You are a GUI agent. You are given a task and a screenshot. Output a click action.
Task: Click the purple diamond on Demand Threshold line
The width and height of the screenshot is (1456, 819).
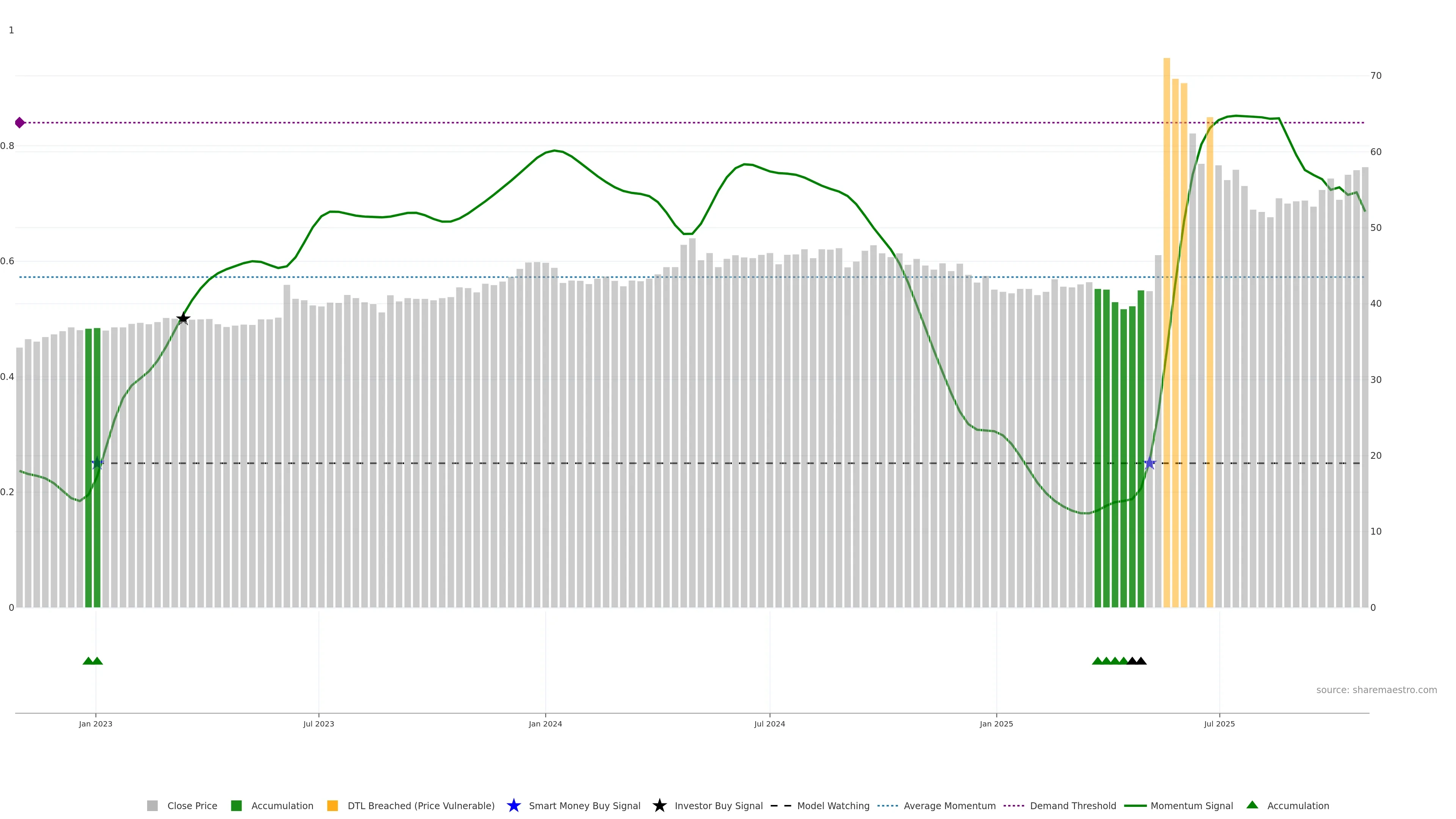pyautogui.click(x=20, y=122)
